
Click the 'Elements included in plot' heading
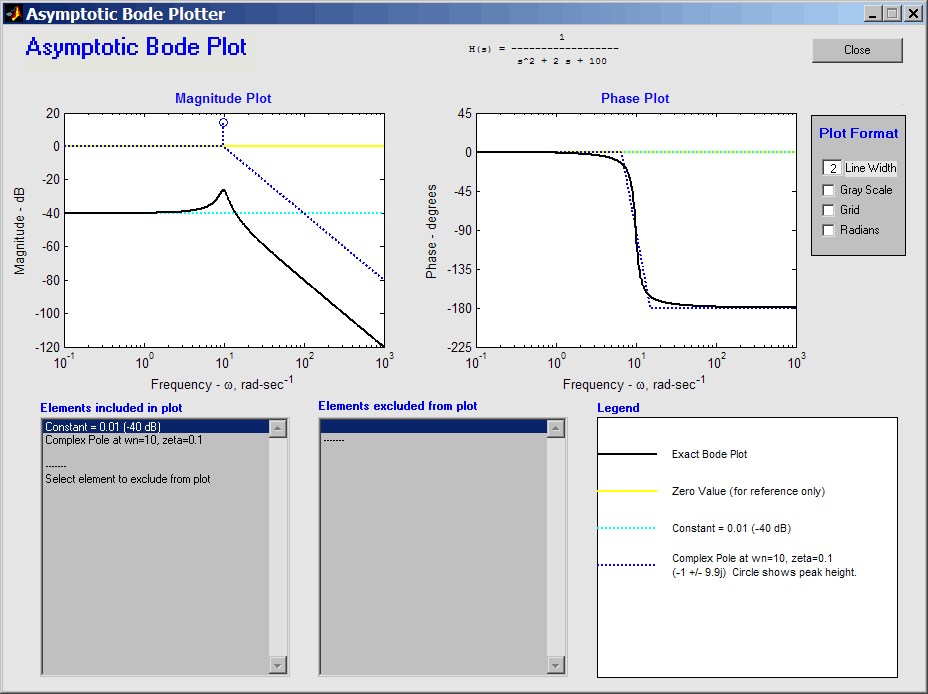click(x=111, y=408)
